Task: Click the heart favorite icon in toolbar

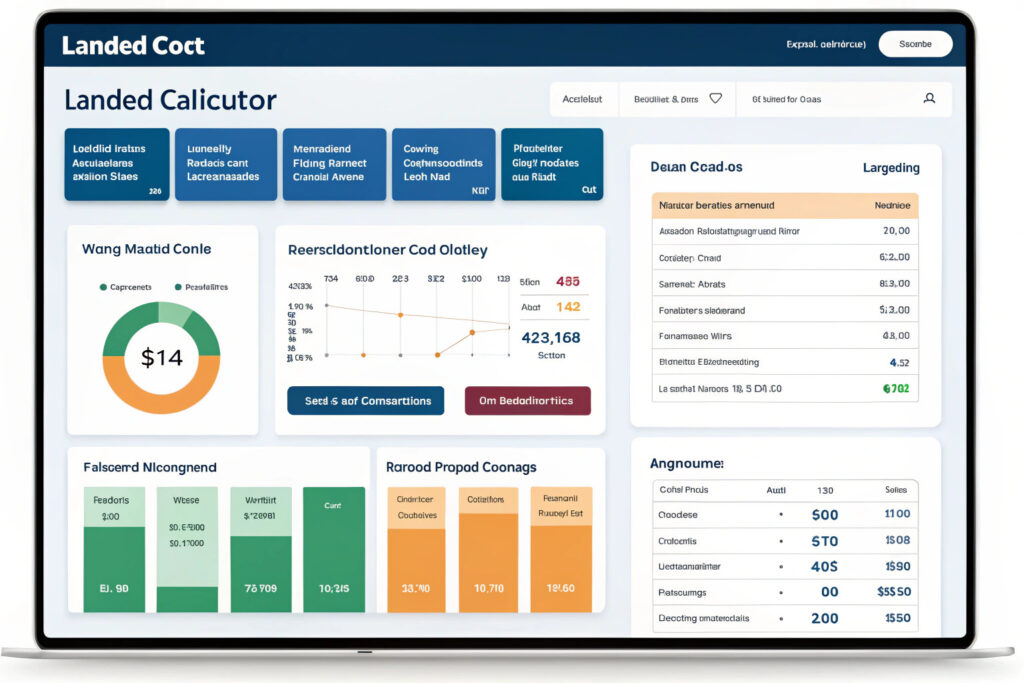Action: [x=715, y=99]
